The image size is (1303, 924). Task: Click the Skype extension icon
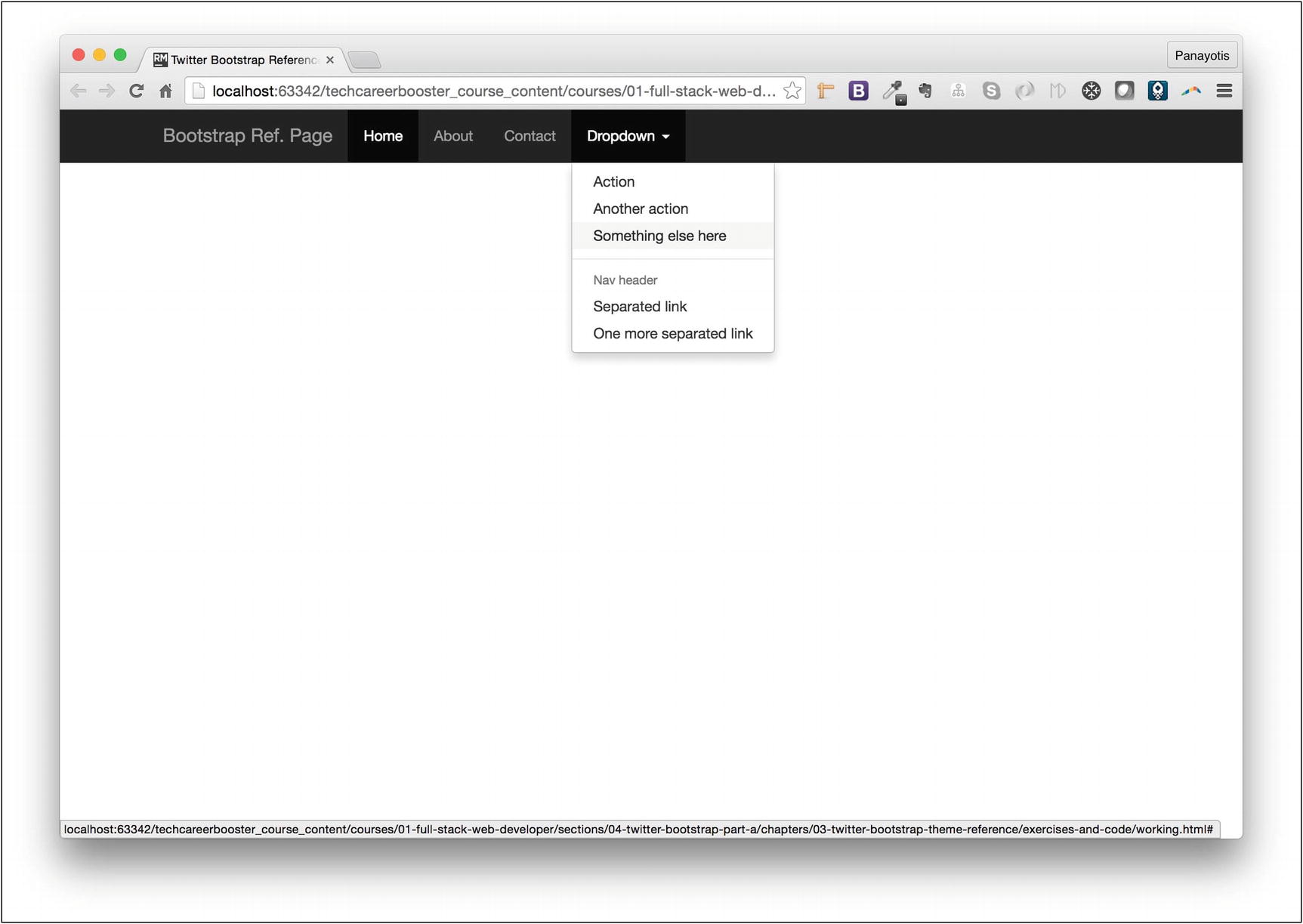coord(991,91)
